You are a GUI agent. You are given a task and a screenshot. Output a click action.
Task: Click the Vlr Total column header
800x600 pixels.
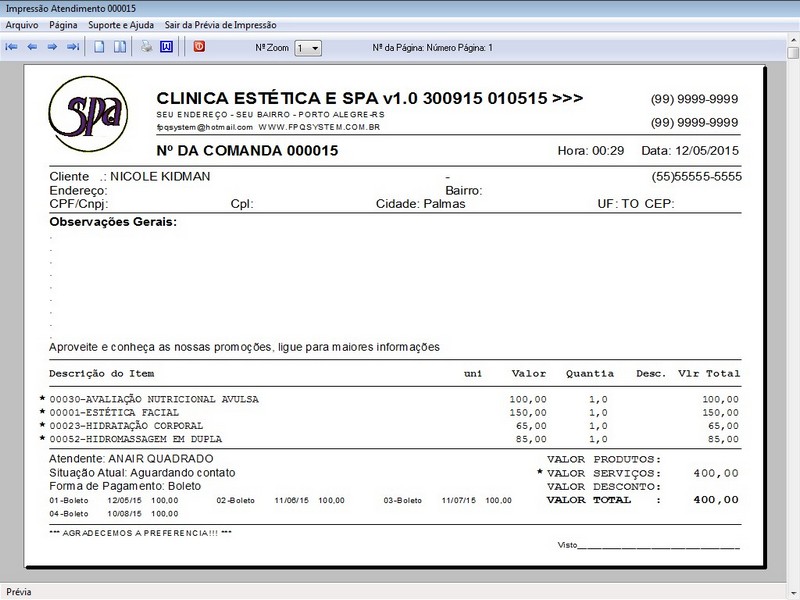709,373
